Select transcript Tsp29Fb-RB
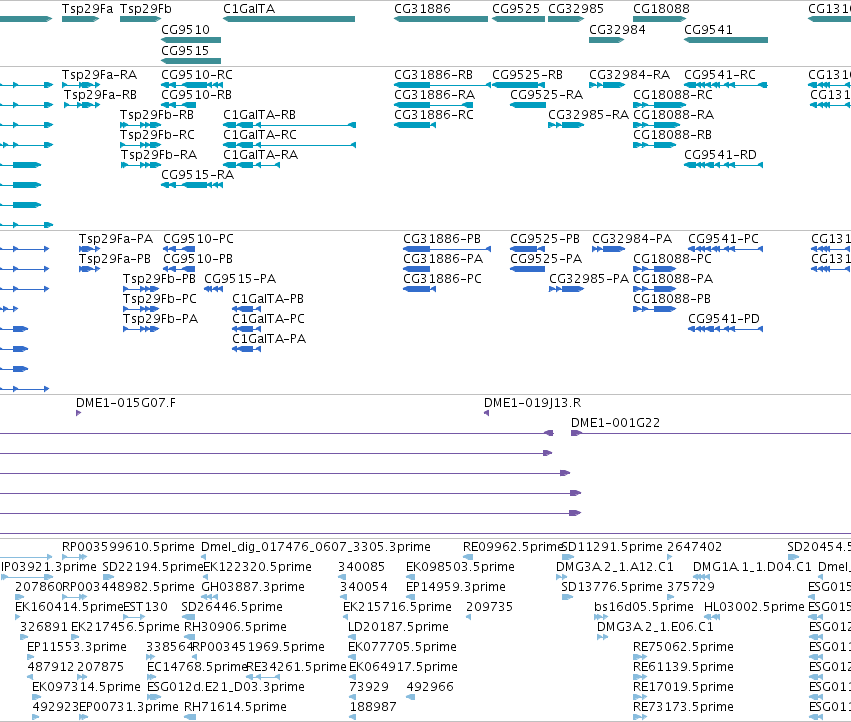 (x=140, y=125)
